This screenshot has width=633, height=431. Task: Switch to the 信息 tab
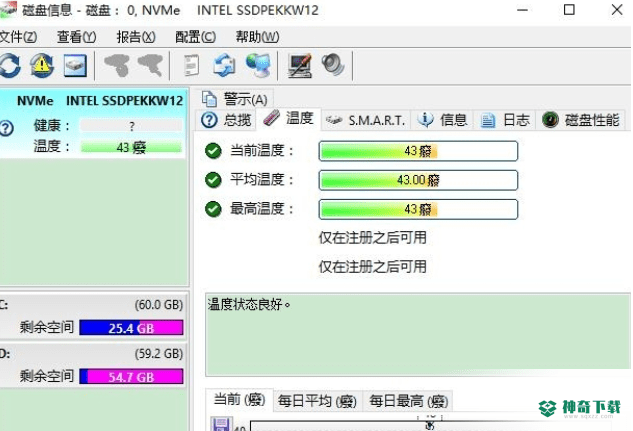point(442,120)
